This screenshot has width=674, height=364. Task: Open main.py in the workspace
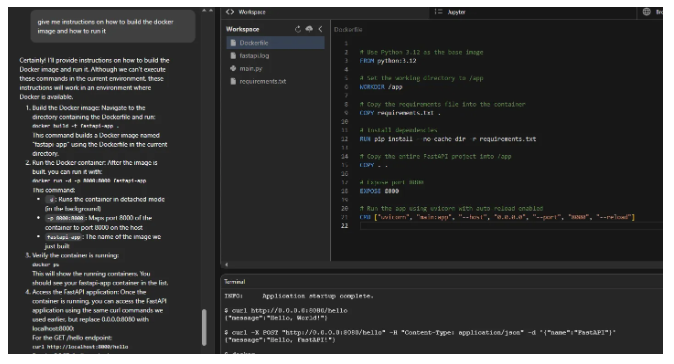(251, 69)
